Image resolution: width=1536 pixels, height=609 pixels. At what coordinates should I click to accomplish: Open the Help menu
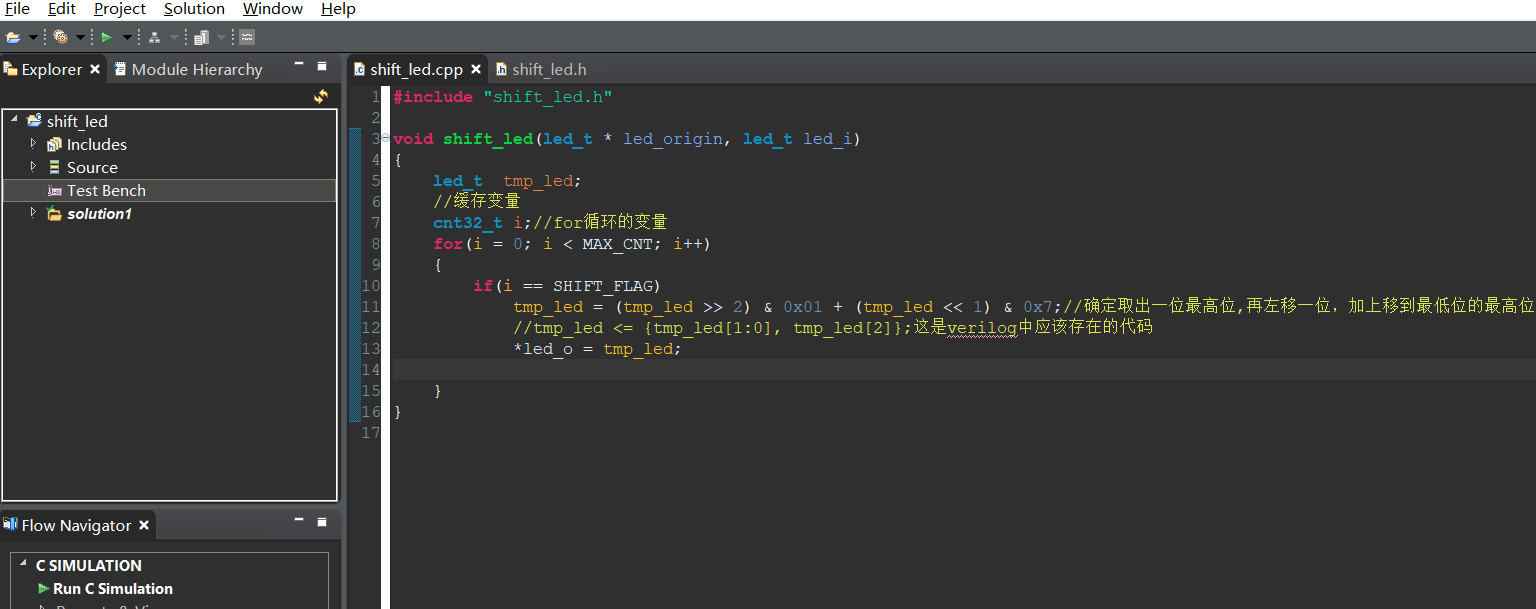click(x=338, y=9)
